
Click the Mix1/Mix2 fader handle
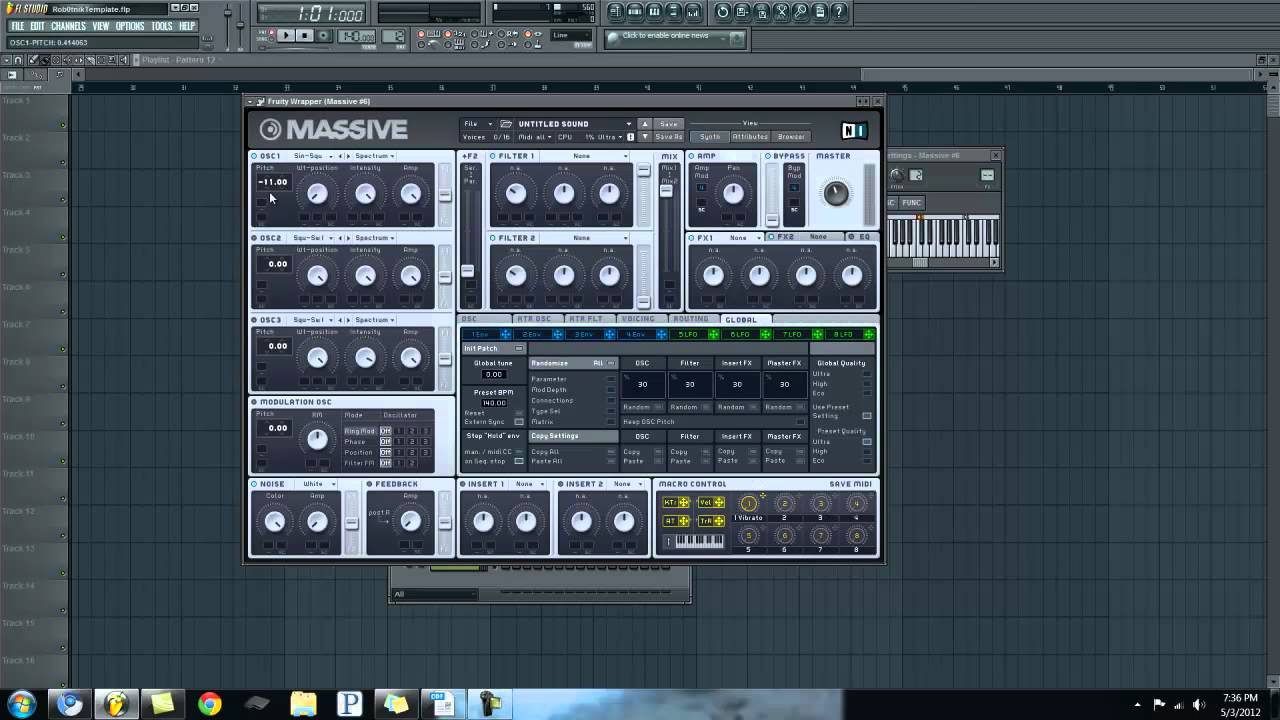(666, 190)
